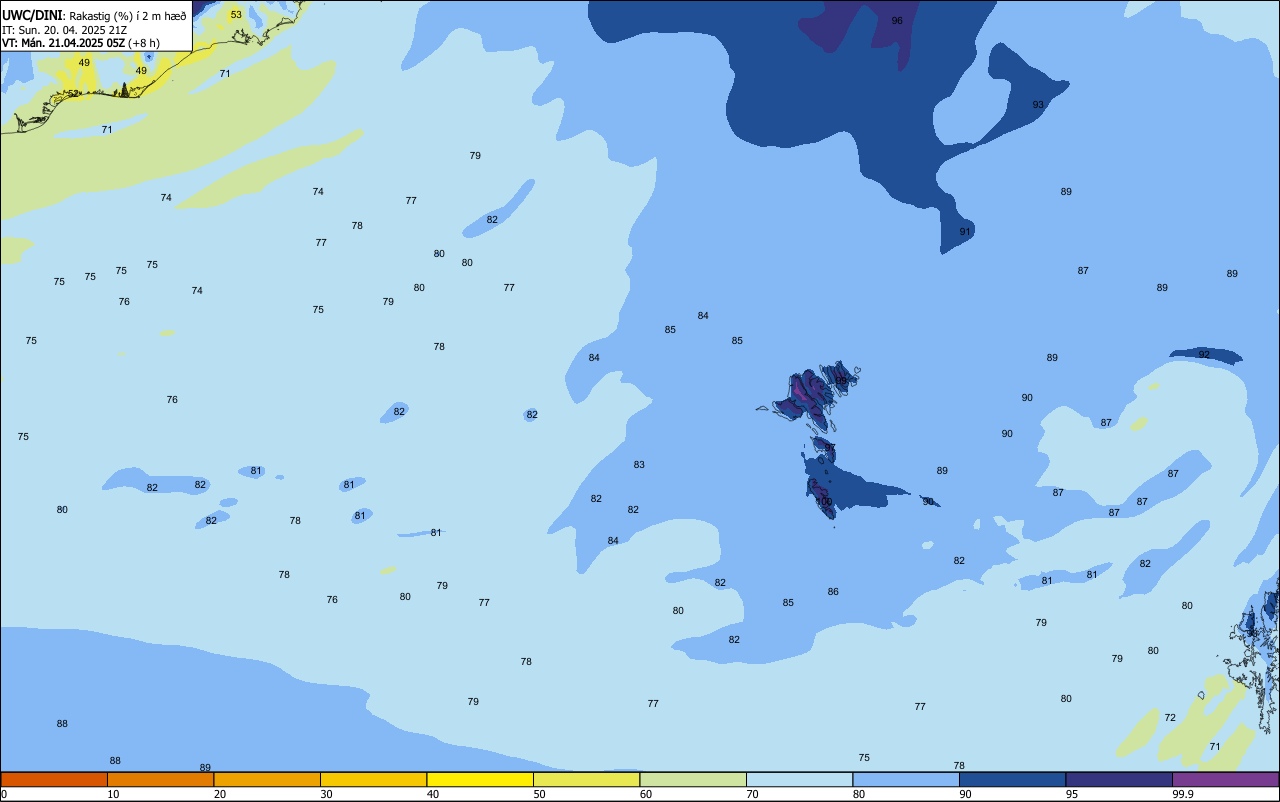1280x802 pixels.
Task: Click the legend tick label '0'
Action: (4, 794)
